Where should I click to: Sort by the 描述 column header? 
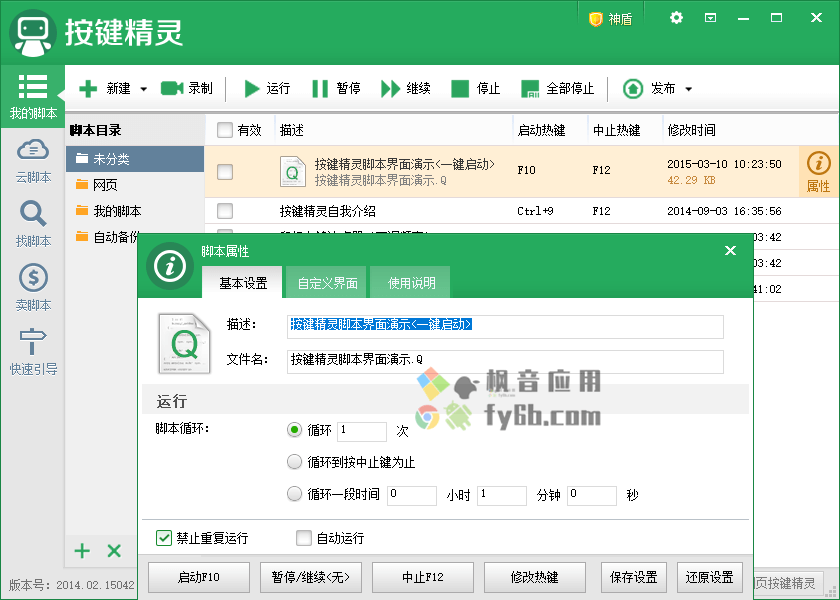click(394, 130)
